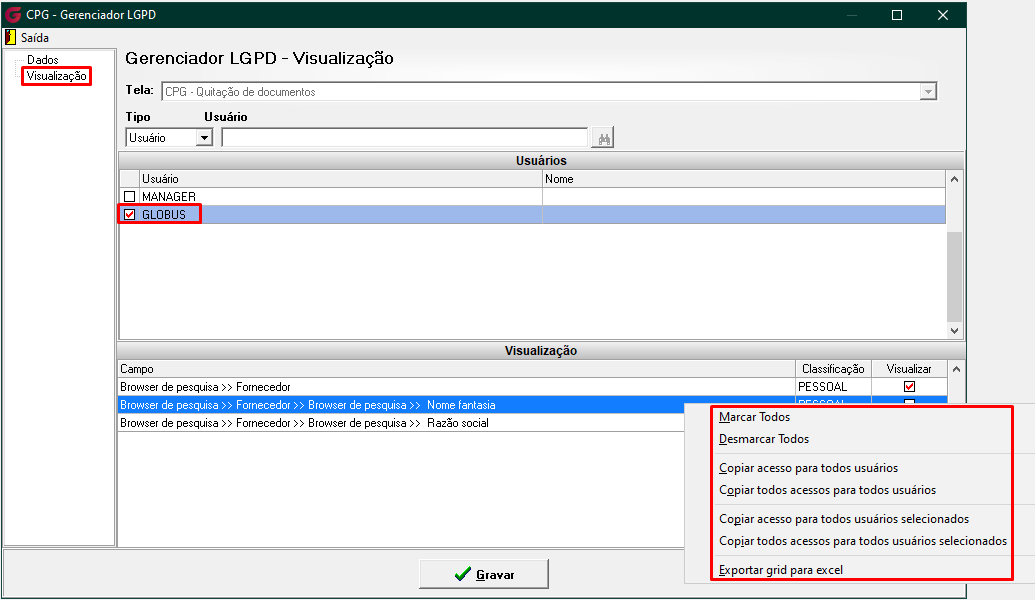
Task: Select row Browser de pesquisa >> Fornecedor
Action: (x=457, y=387)
